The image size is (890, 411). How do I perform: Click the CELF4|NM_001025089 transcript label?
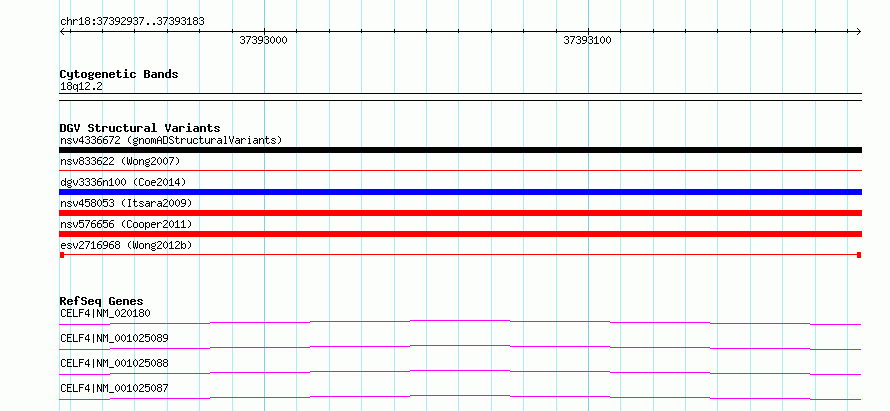[114, 338]
